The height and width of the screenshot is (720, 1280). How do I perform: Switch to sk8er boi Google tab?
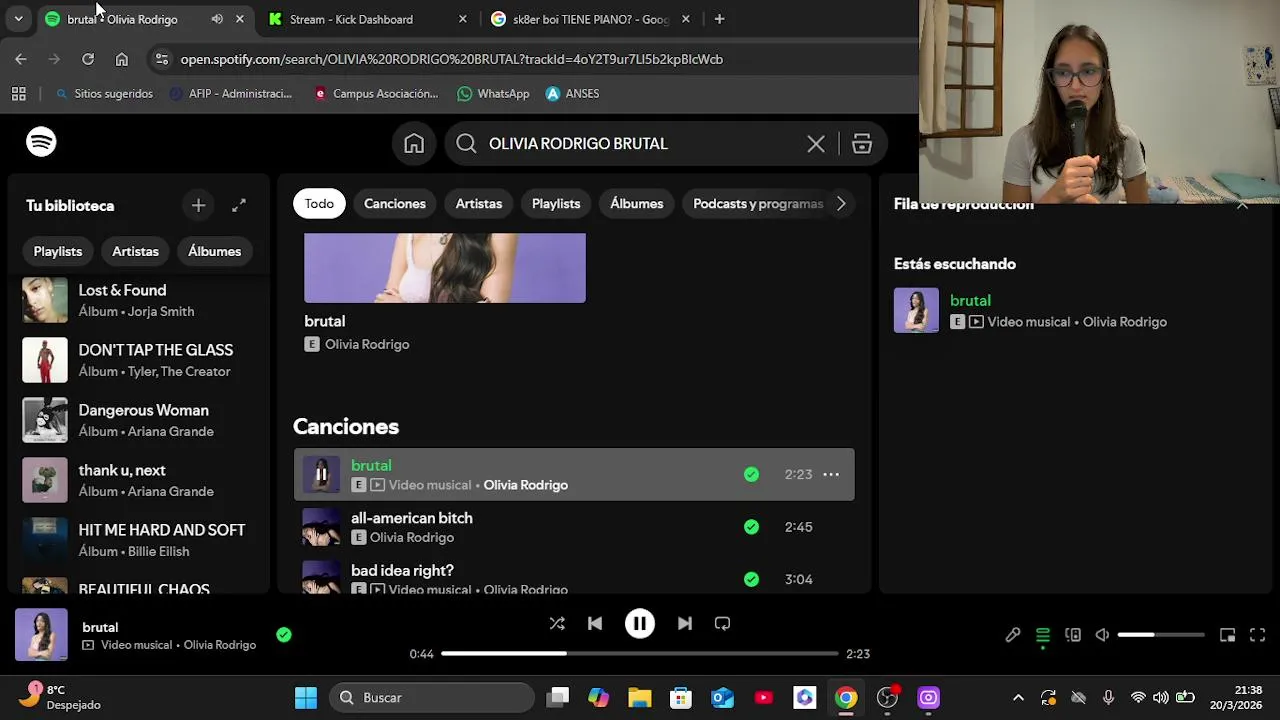[x=591, y=19]
